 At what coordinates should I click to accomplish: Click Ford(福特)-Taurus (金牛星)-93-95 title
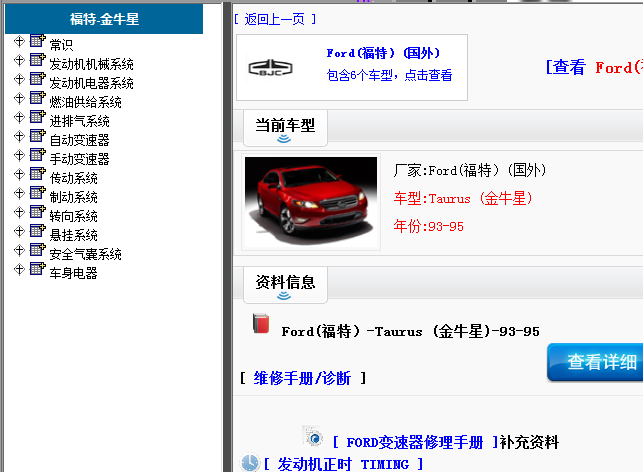pyautogui.click(x=410, y=331)
